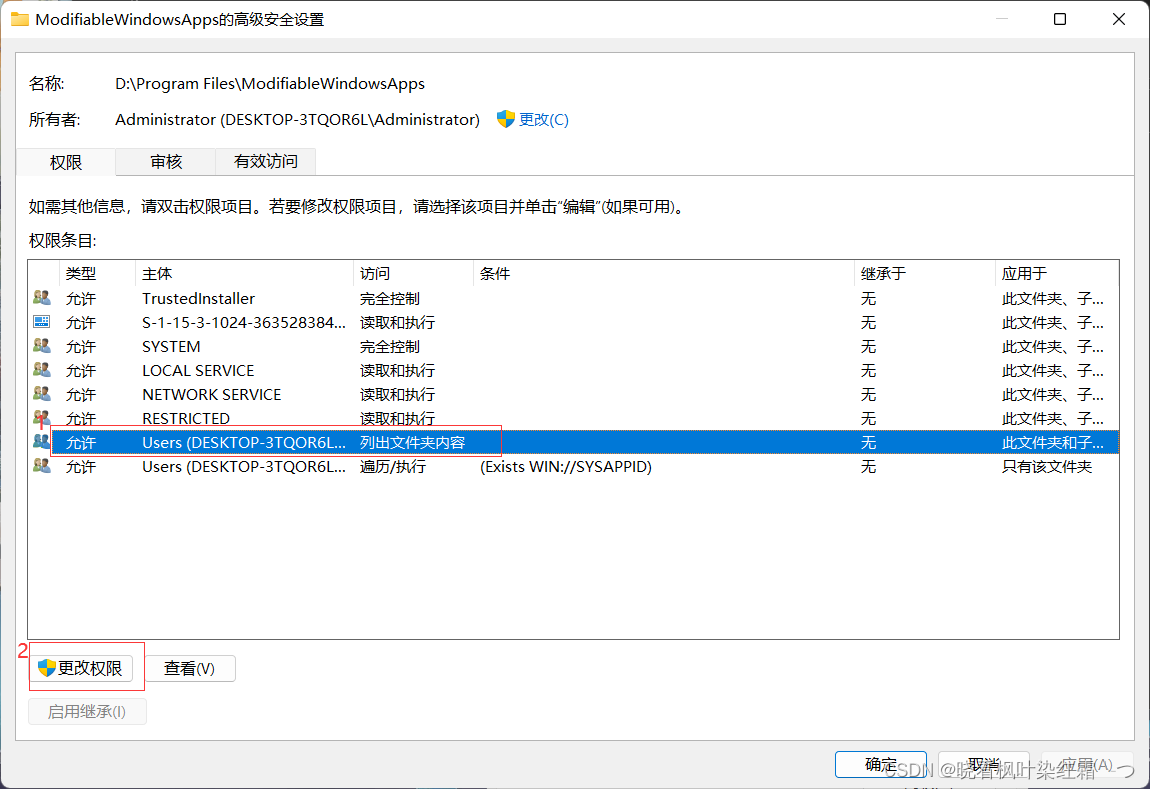Viewport: 1150px width, 789px height.
Task: Click the 更改权限 button
Action: (x=86, y=668)
